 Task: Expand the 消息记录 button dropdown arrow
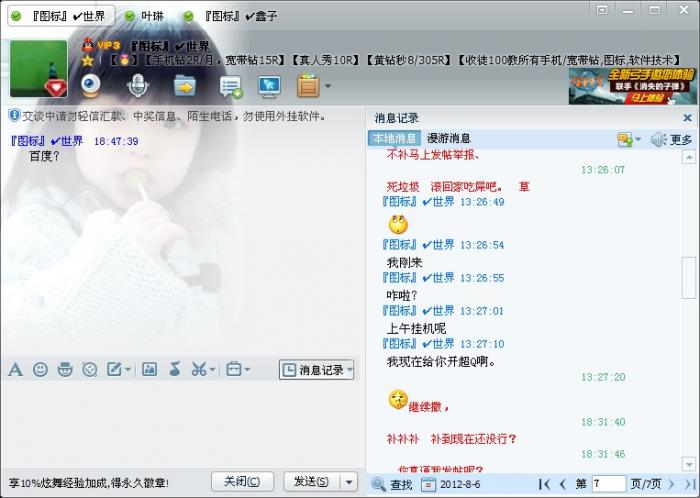tap(350, 370)
